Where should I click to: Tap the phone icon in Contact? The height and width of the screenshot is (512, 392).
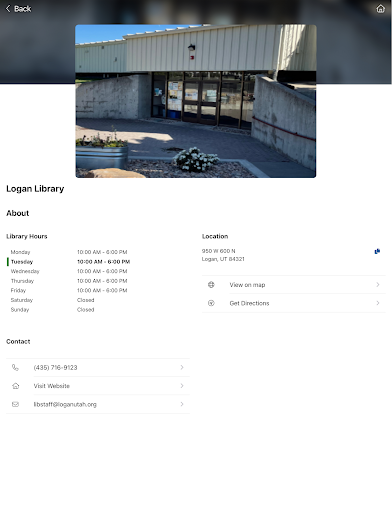(15, 367)
